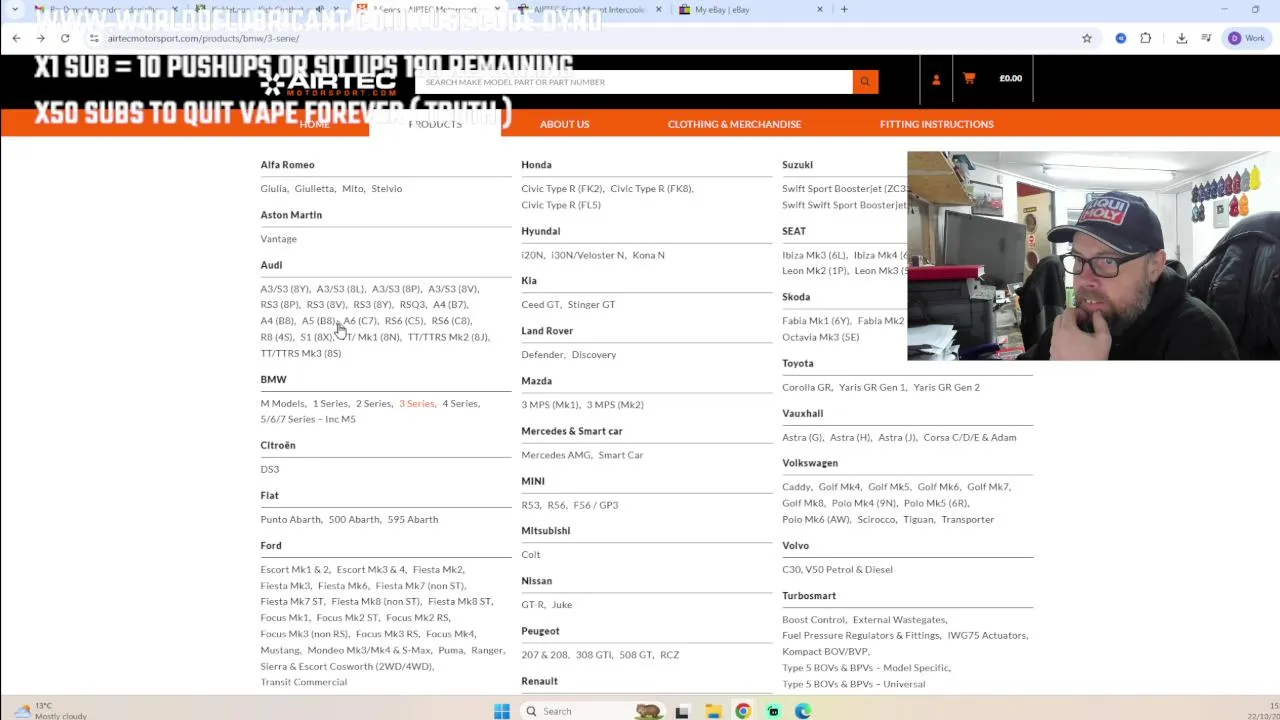Open the MINI F56 / GP3 link
The width and height of the screenshot is (1280, 720).
click(x=596, y=505)
